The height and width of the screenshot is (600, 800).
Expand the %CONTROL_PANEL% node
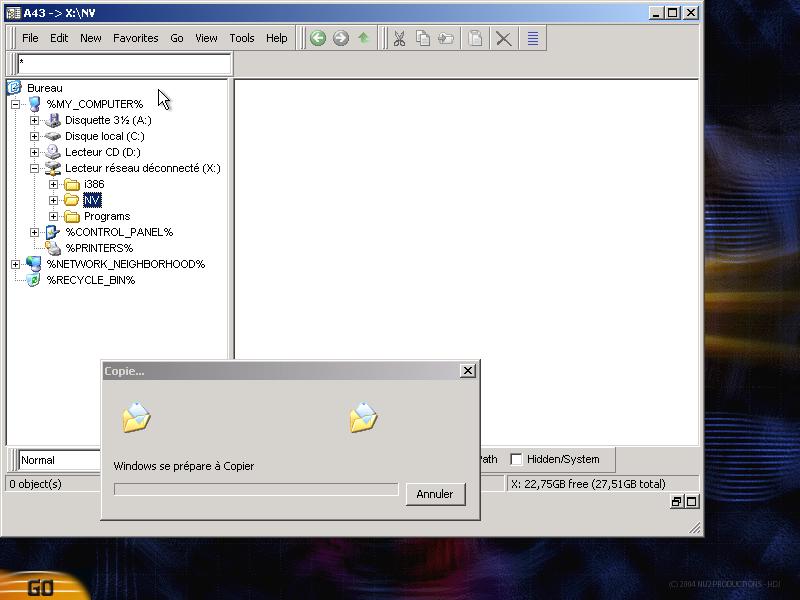[x=34, y=232]
